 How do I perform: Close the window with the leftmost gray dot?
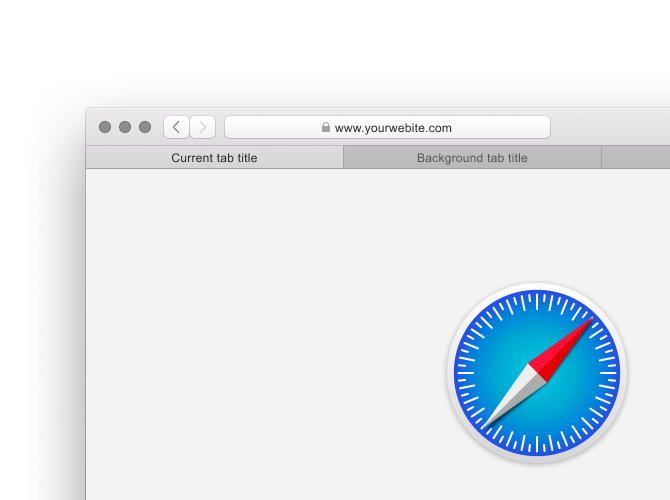coord(105,127)
